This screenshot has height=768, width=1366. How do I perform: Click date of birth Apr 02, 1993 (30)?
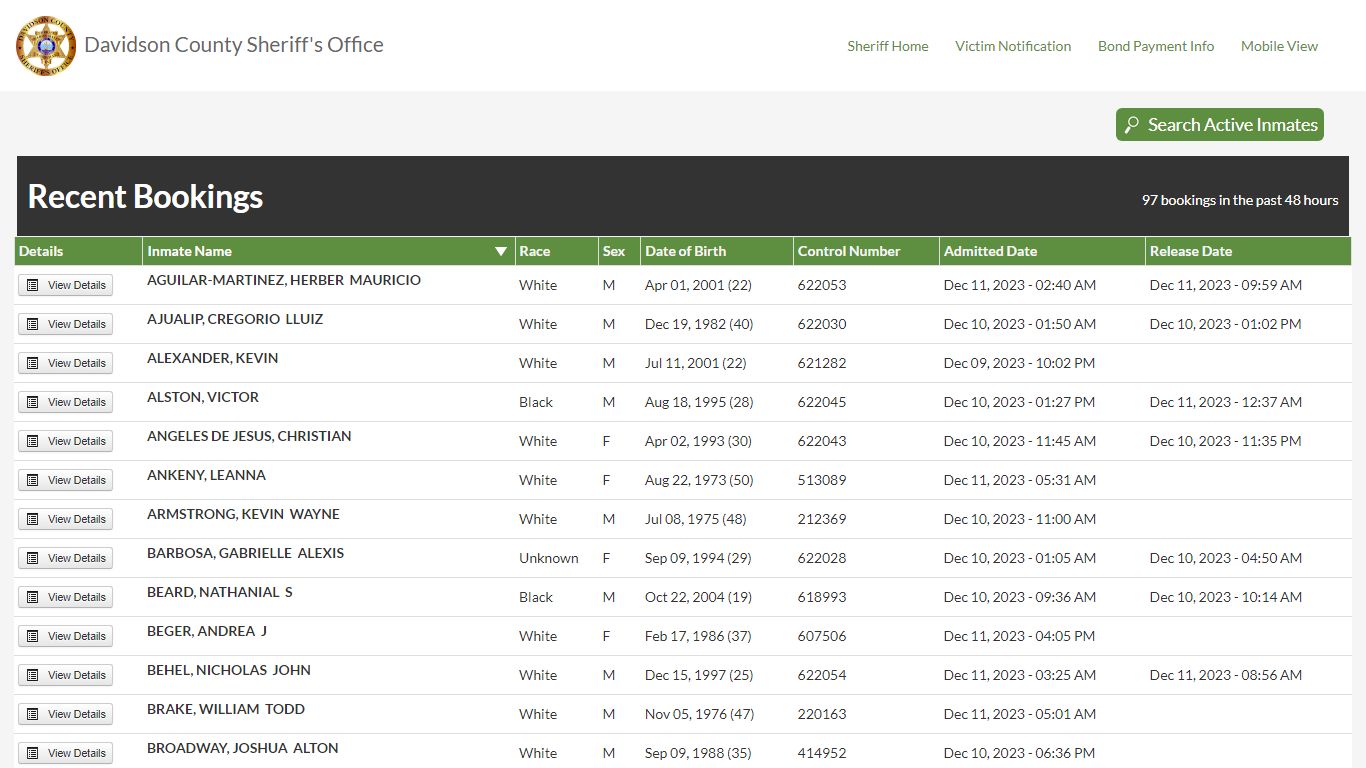pyautogui.click(x=698, y=441)
